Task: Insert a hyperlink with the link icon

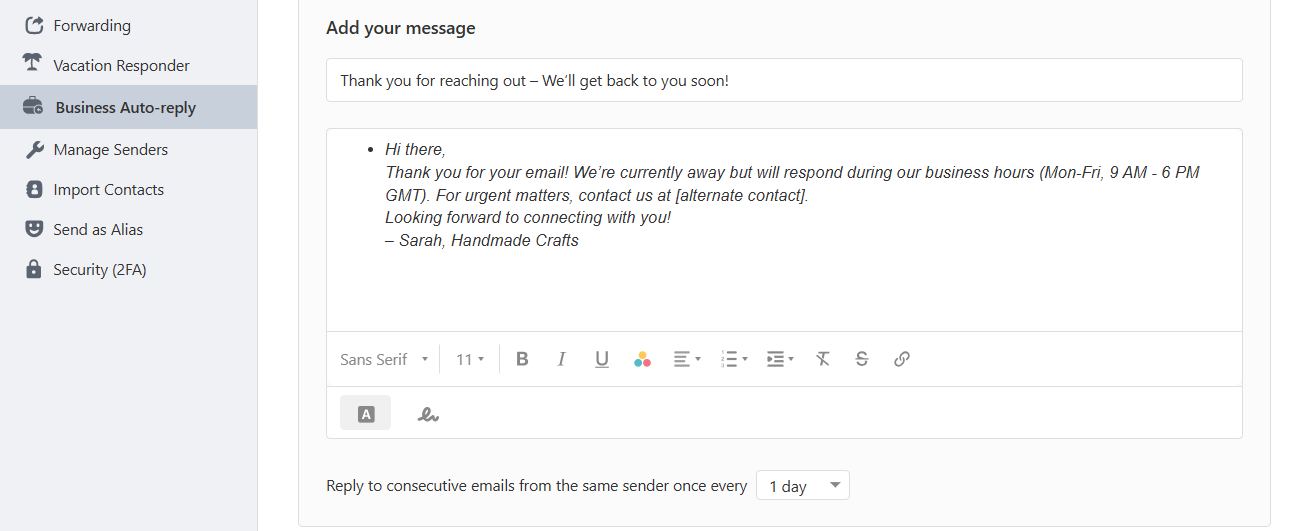Action: (x=902, y=359)
